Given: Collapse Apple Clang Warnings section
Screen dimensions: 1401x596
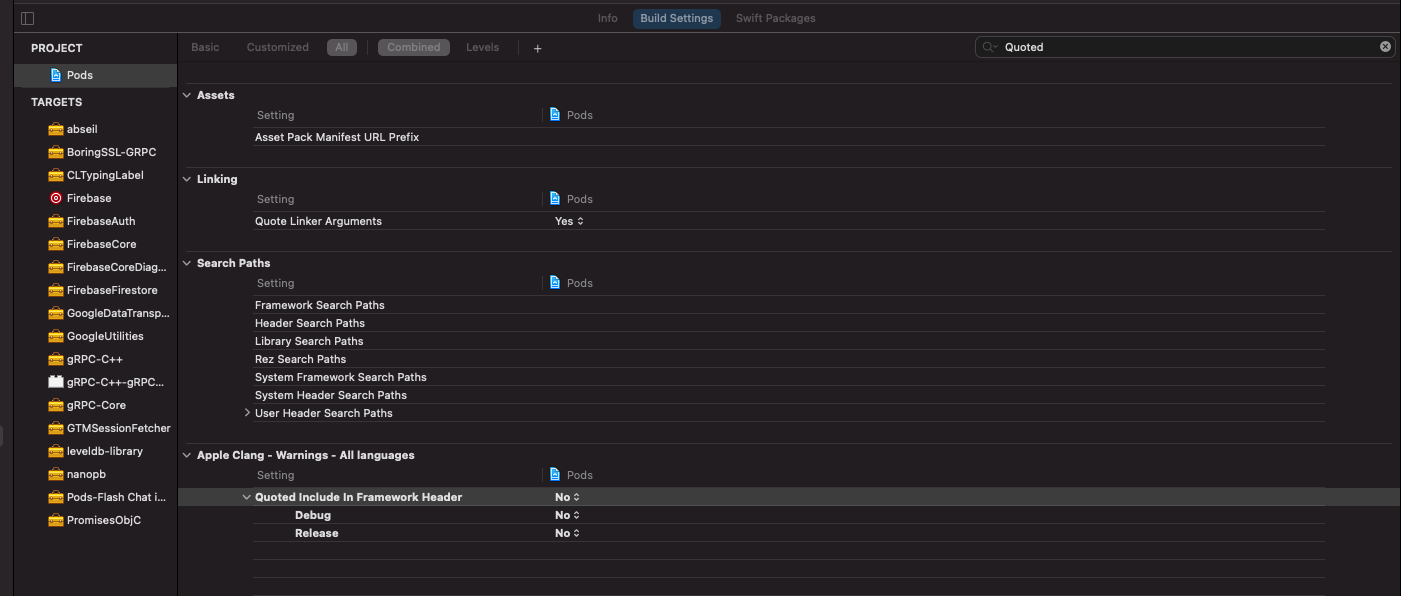Looking at the screenshot, I should point(187,455).
